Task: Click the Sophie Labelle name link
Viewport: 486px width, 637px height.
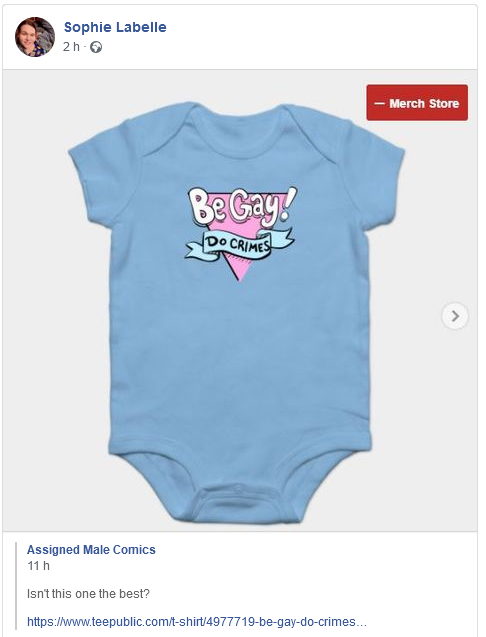Action: coord(115,27)
